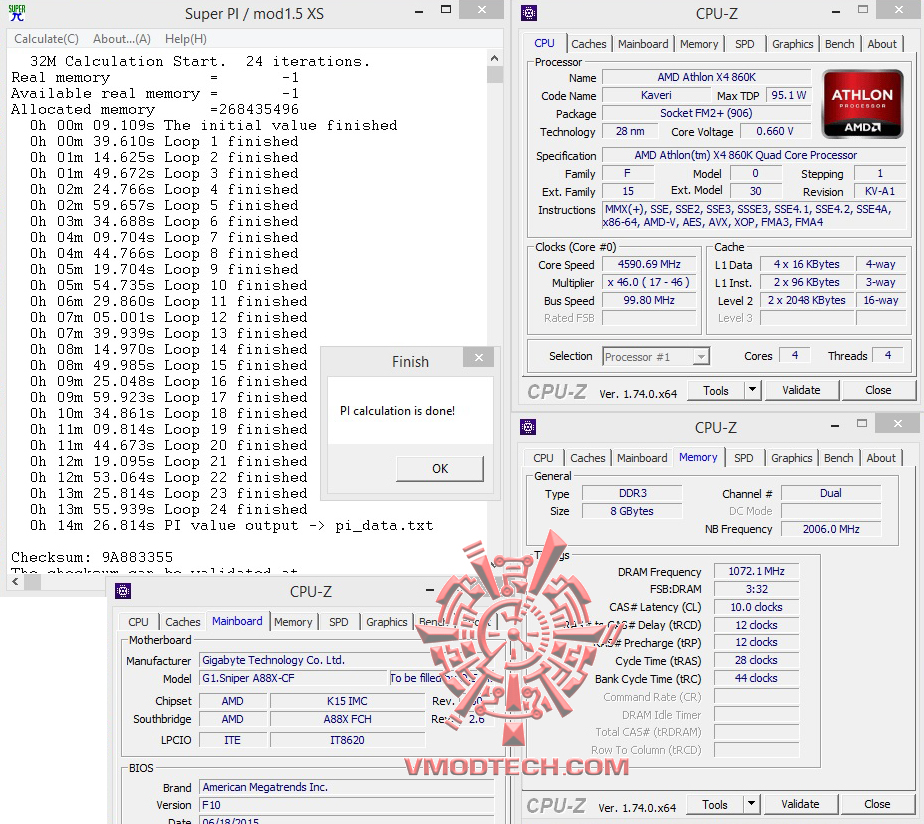Screen dimensions: 924x824
Task: Select Graphics tab in Memory CPU-Z window
Action: [791, 458]
